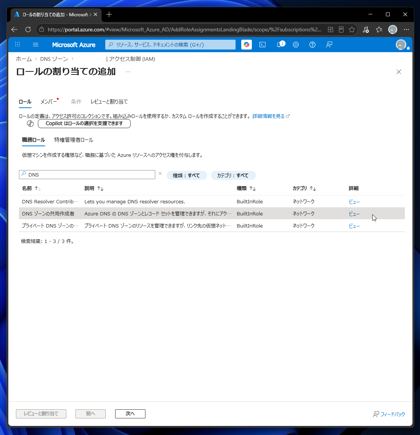This screenshot has height=435, width=420.
Task: Switch to the メンバー tab
Action: click(x=49, y=102)
